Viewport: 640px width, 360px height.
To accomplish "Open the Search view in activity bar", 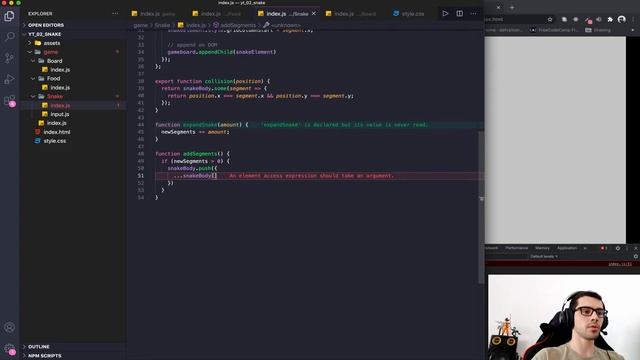I will click(9, 37).
